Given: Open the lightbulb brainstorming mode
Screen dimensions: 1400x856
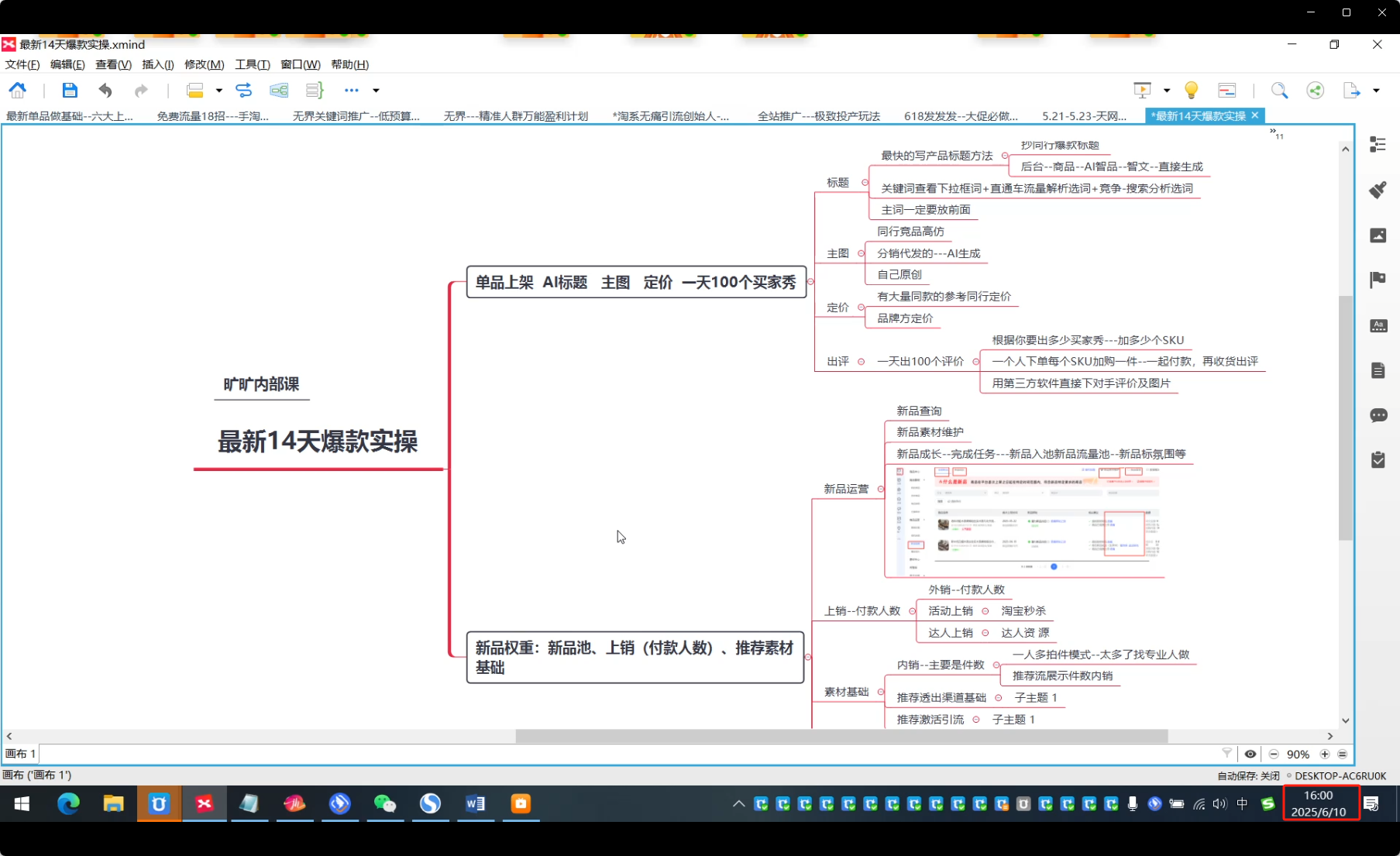Looking at the screenshot, I should (x=1191, y=91).
